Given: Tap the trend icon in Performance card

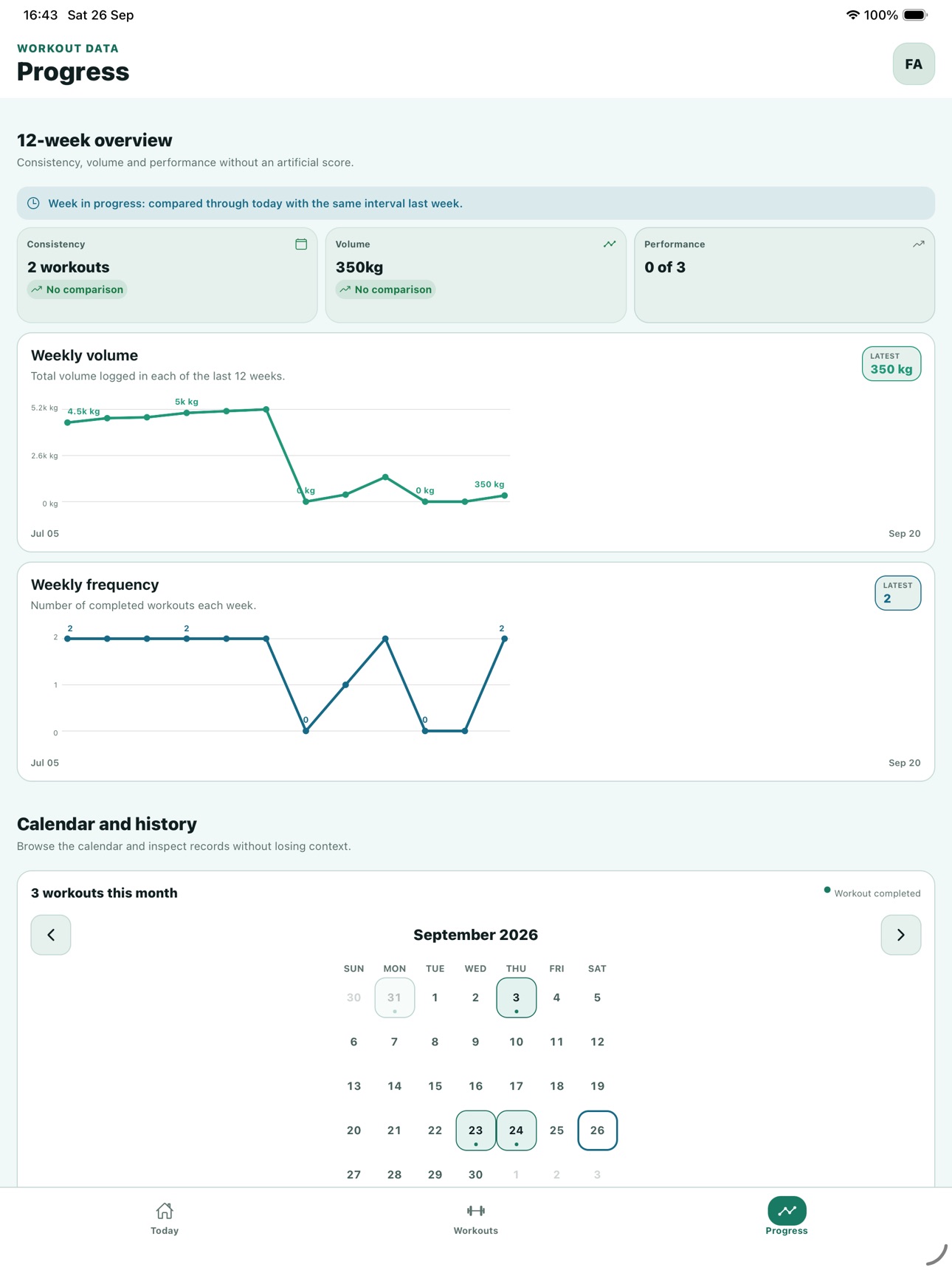Looking at the screenshot, I should pyautogui.click(x=919, y=244).
